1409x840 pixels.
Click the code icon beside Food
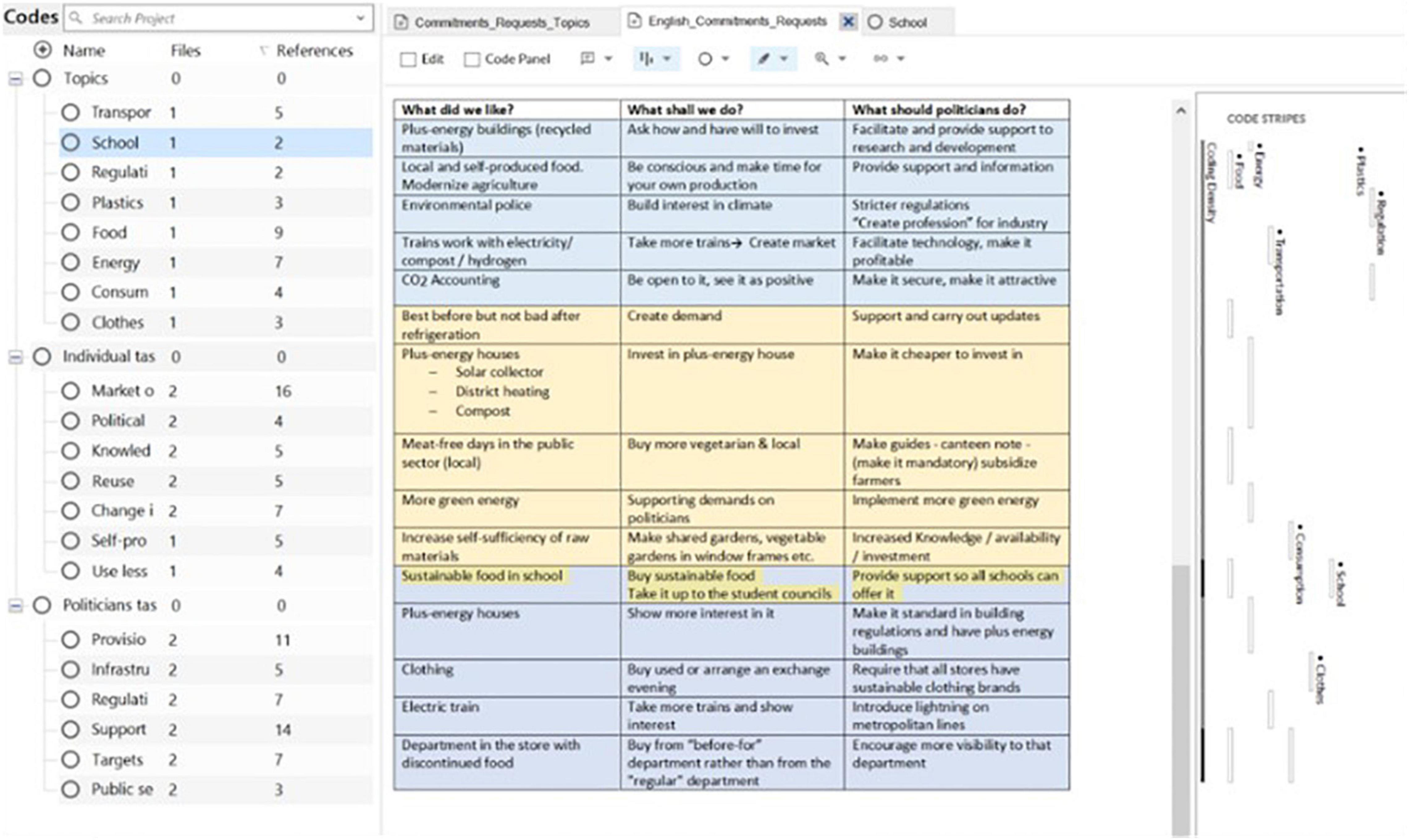pyautogui.click(x=70, y=232)
